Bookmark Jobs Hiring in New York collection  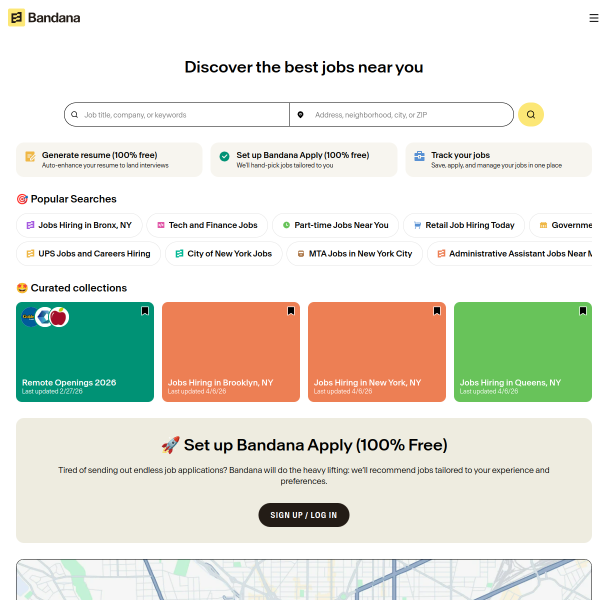coord(437,311)
